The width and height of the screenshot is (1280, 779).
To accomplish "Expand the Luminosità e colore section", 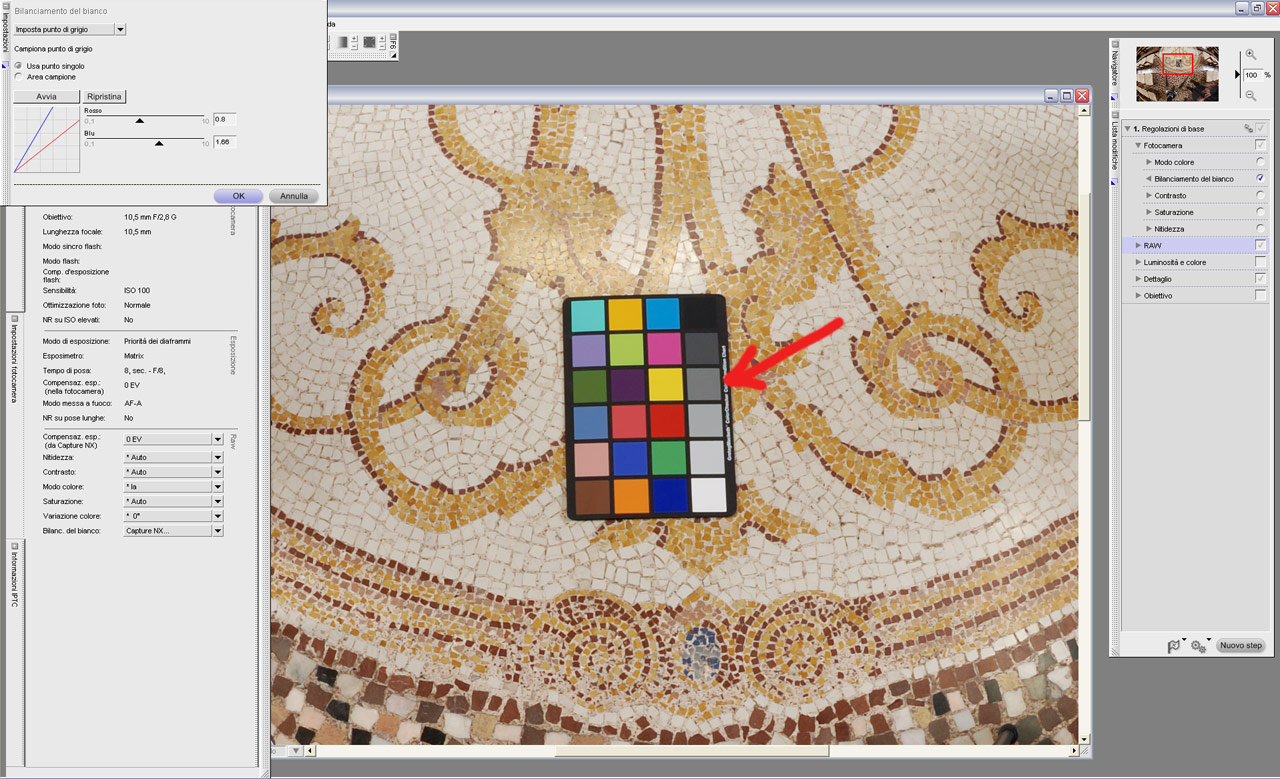I will click(1138, 263).
